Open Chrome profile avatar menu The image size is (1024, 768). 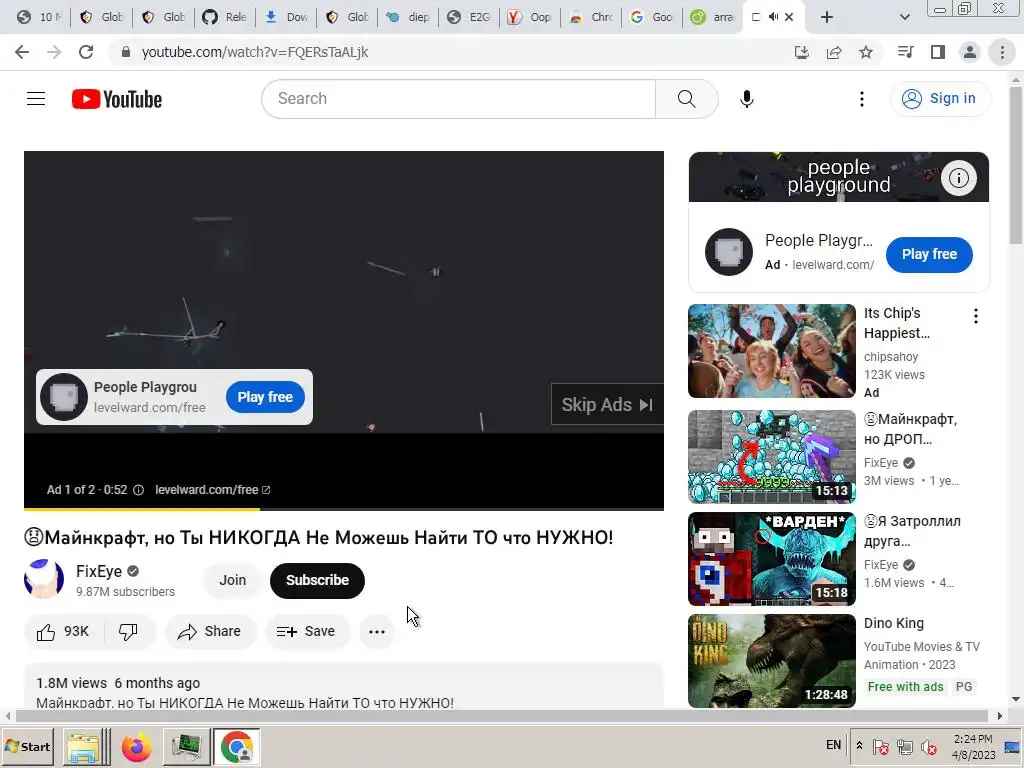tap(970, 52)
